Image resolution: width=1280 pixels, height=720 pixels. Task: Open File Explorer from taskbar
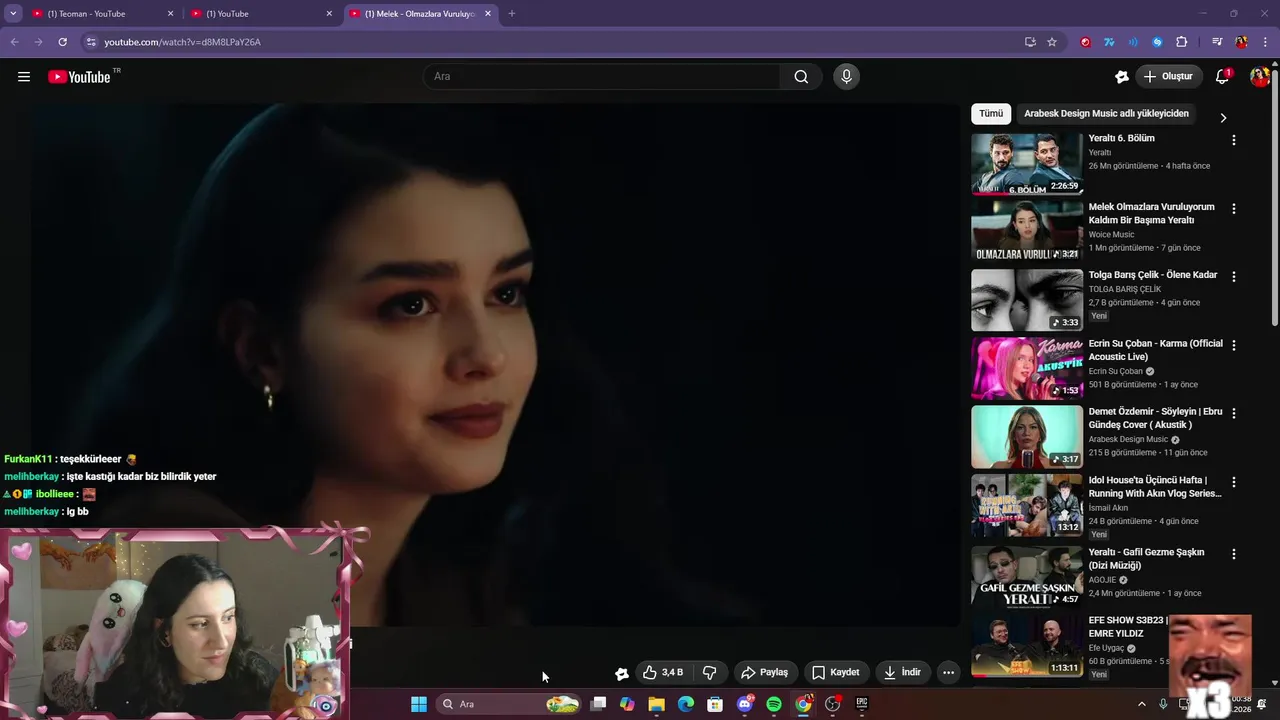(x=656, y=704)
